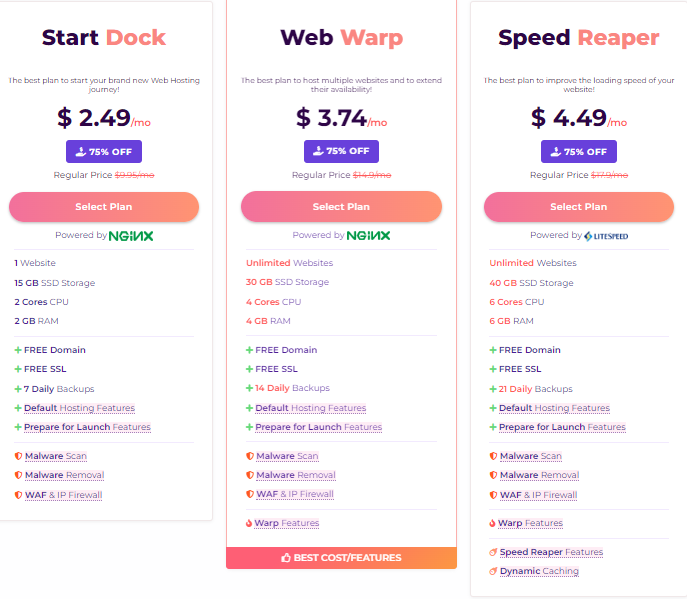Select the Speed Reaper plan
The width and height of the screenshot is (687, 599).
pyautogui.click(x=579, y=207)
